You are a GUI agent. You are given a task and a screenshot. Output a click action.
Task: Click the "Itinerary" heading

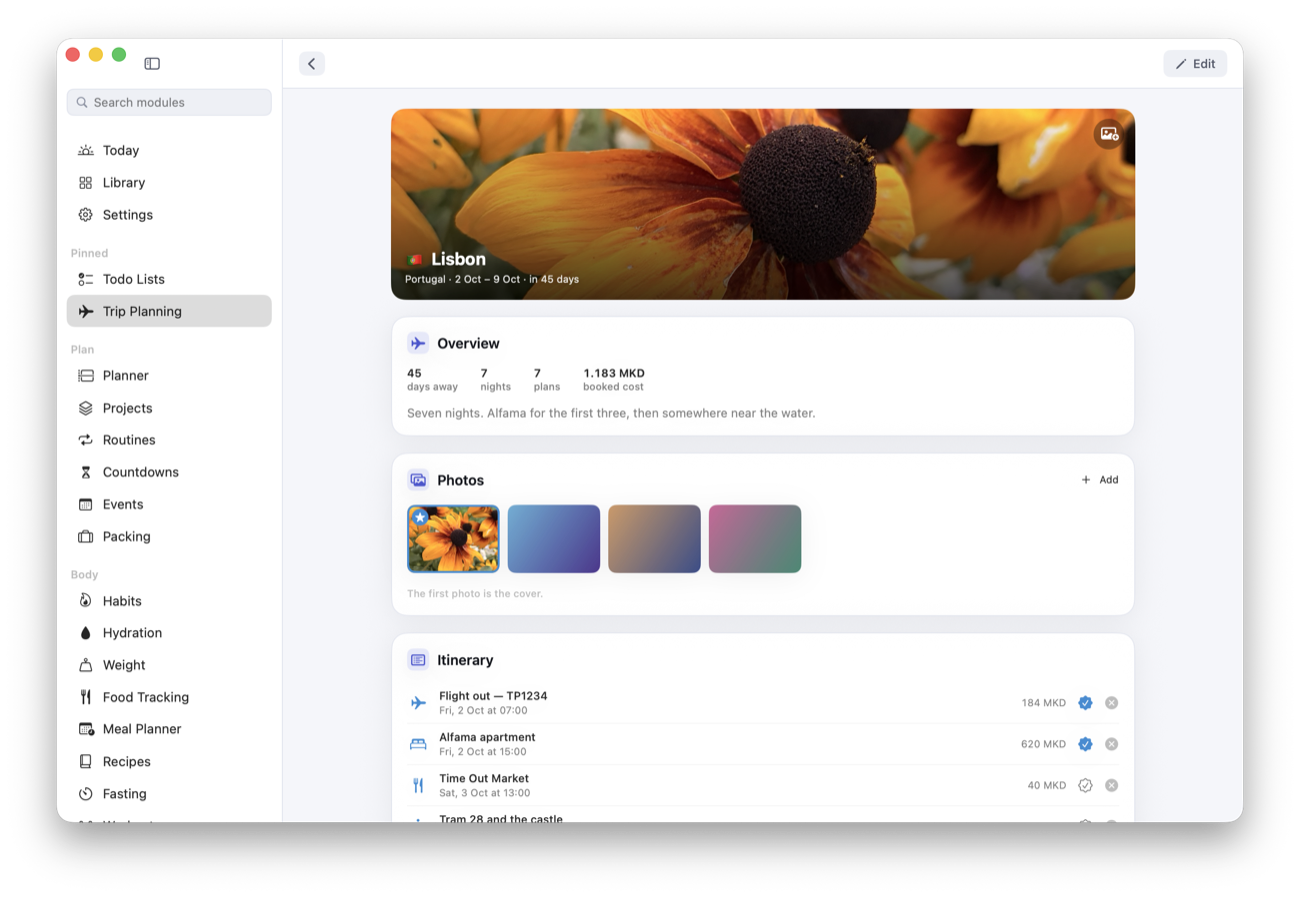pos(465,660)
